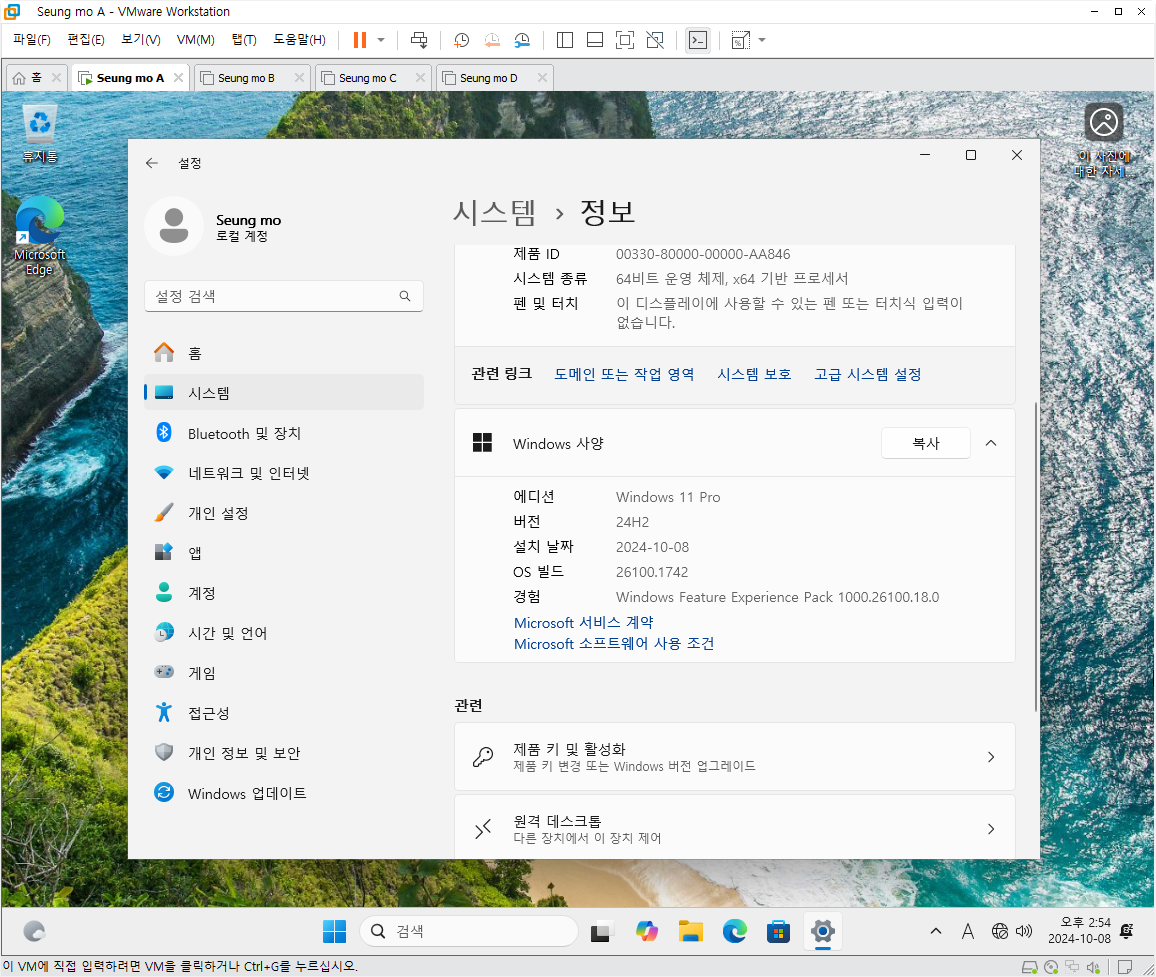This screenshot has width=1156, height=977.
Task: Open the VM(M) menu
Action: (195, 40)
